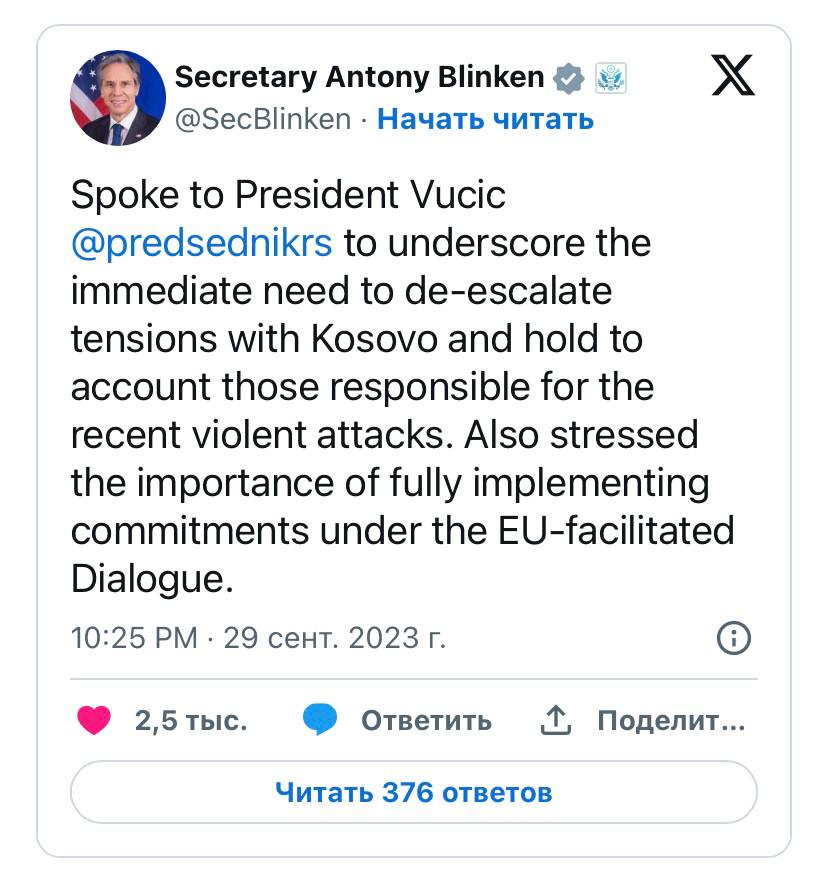Click the word "Kosovo" in the tweet
The width and height of the screenshot is (828, 874).
pos(377,339)
